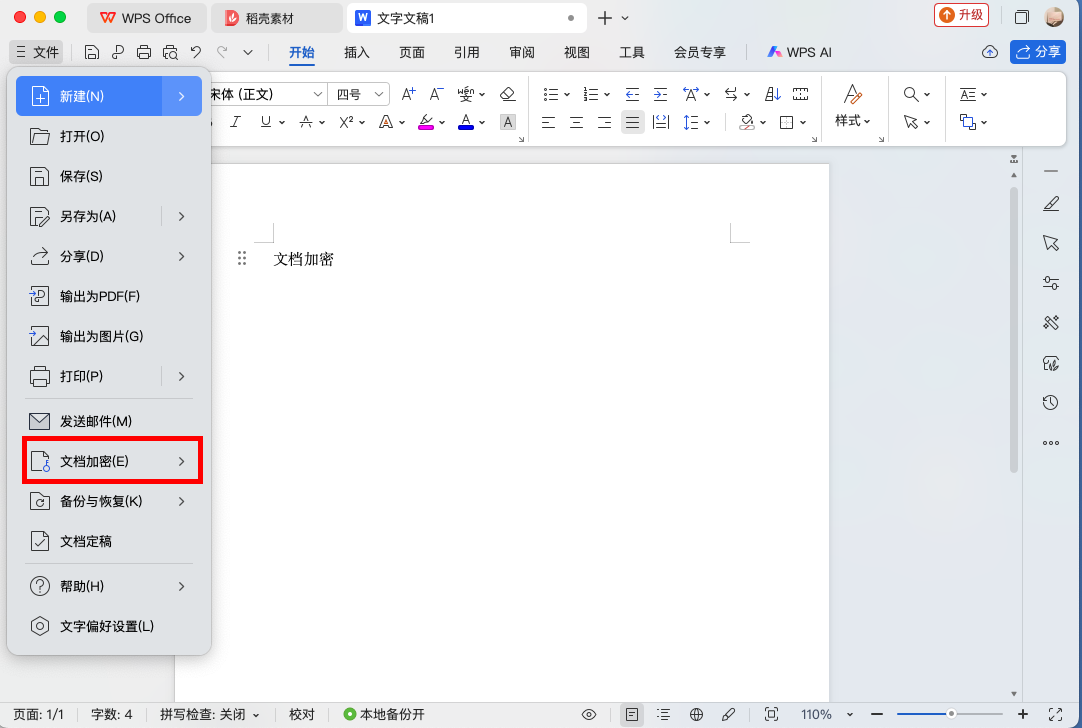This screenshot has height=728, width=1082.
Task: Click the magic wand effects icon in right sidebar
Action: click(x=1051, y=322)
